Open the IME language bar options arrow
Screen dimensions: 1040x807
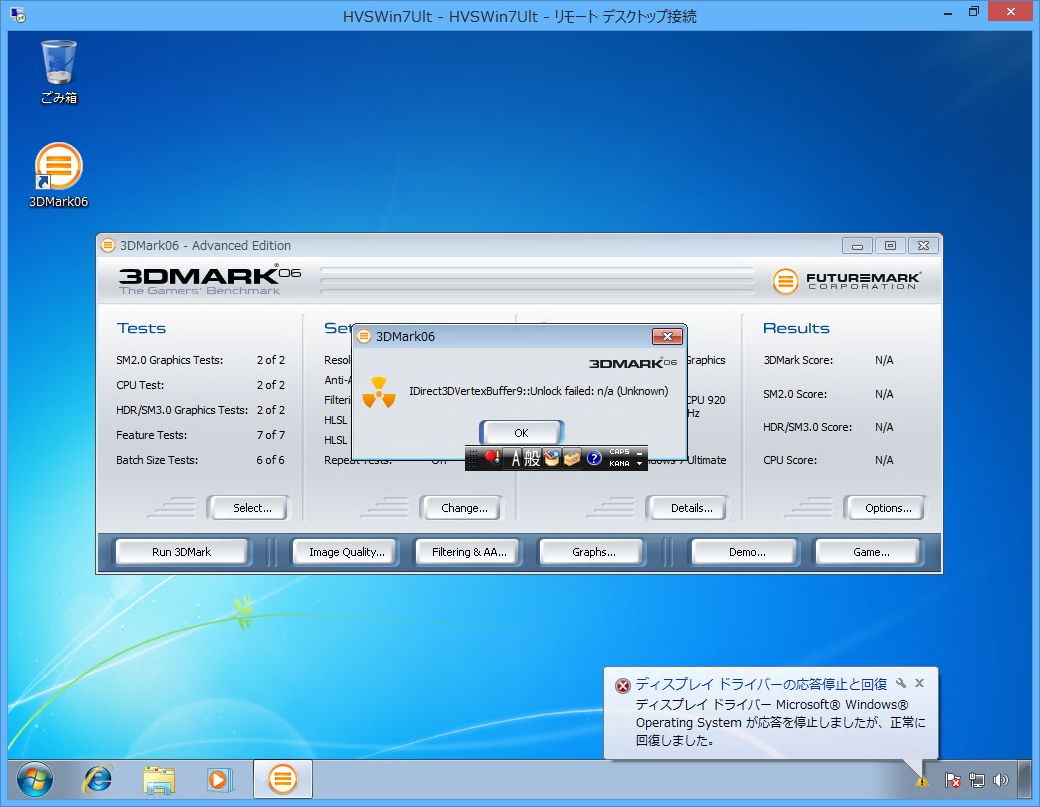(639, 464)
